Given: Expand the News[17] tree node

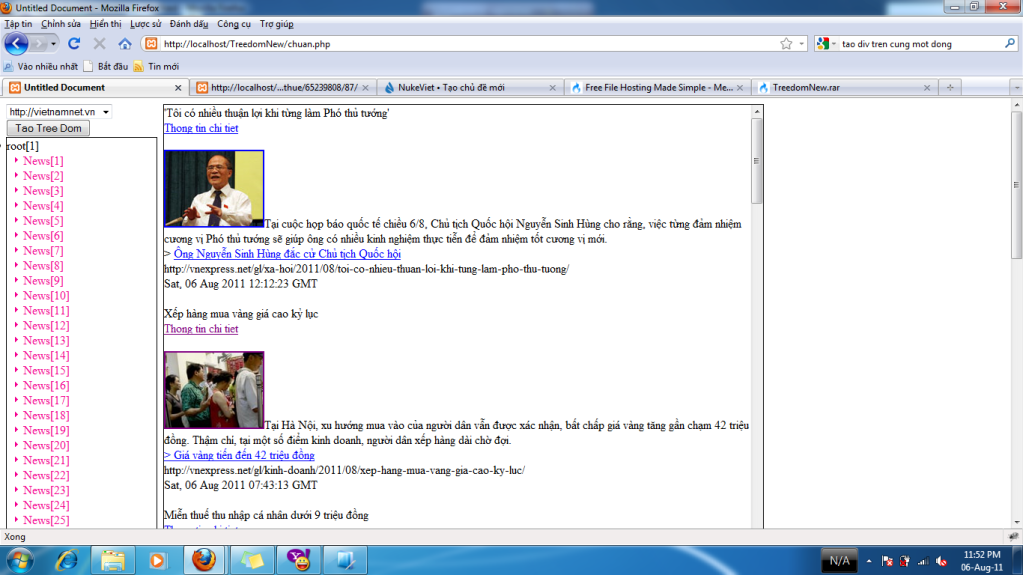Looking at the screenshot, I should pos(16,400).
